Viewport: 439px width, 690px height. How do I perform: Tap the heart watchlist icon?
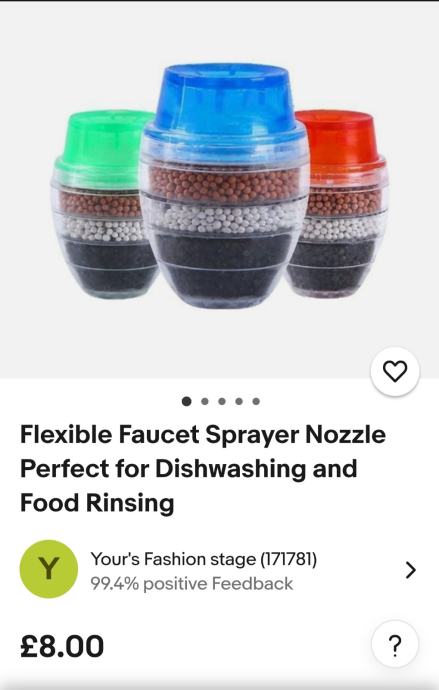[x=395, y=371]
